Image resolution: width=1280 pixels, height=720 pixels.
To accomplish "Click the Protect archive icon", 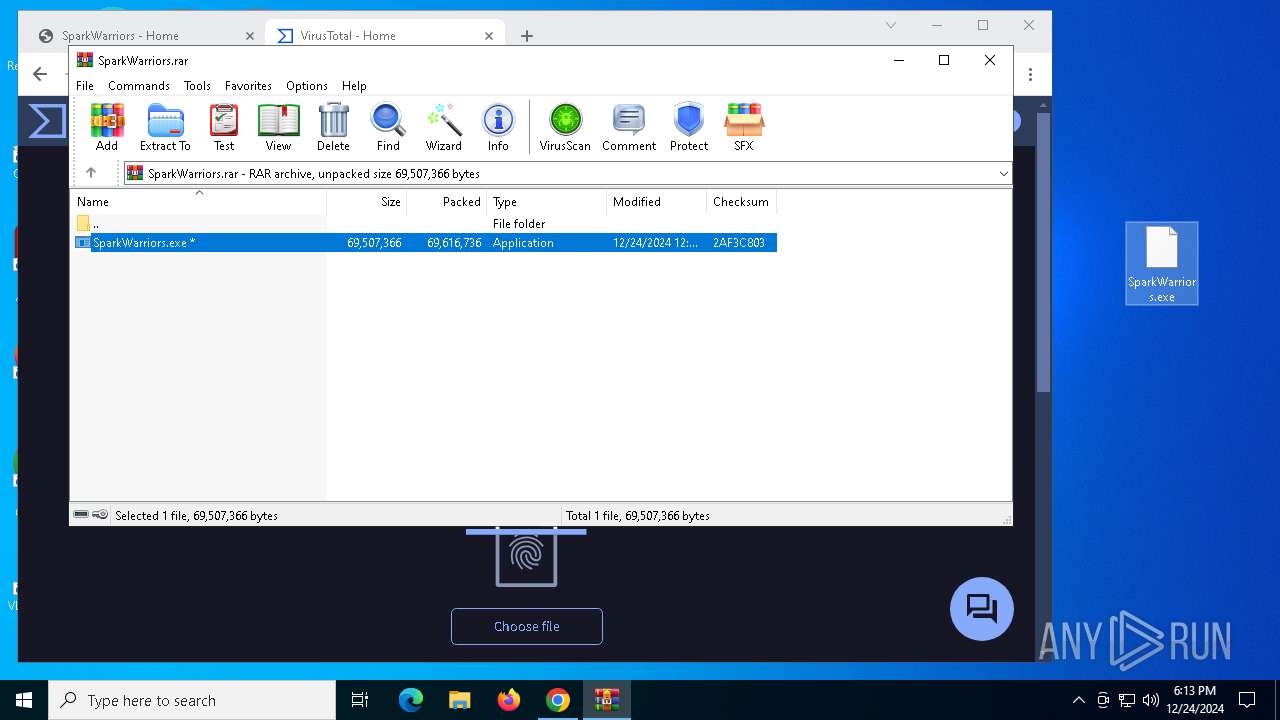I will (x=689, y=127).
